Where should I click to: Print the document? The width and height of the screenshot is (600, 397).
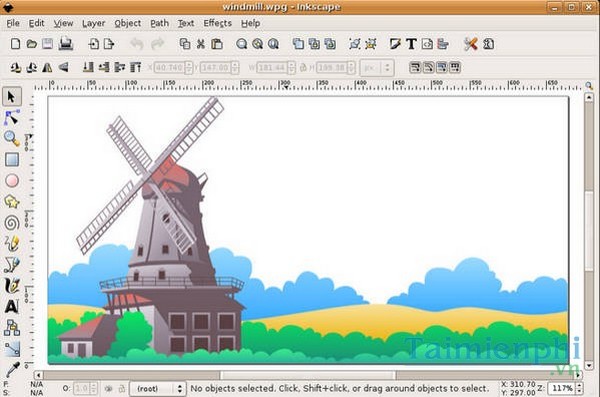point(65,44)
